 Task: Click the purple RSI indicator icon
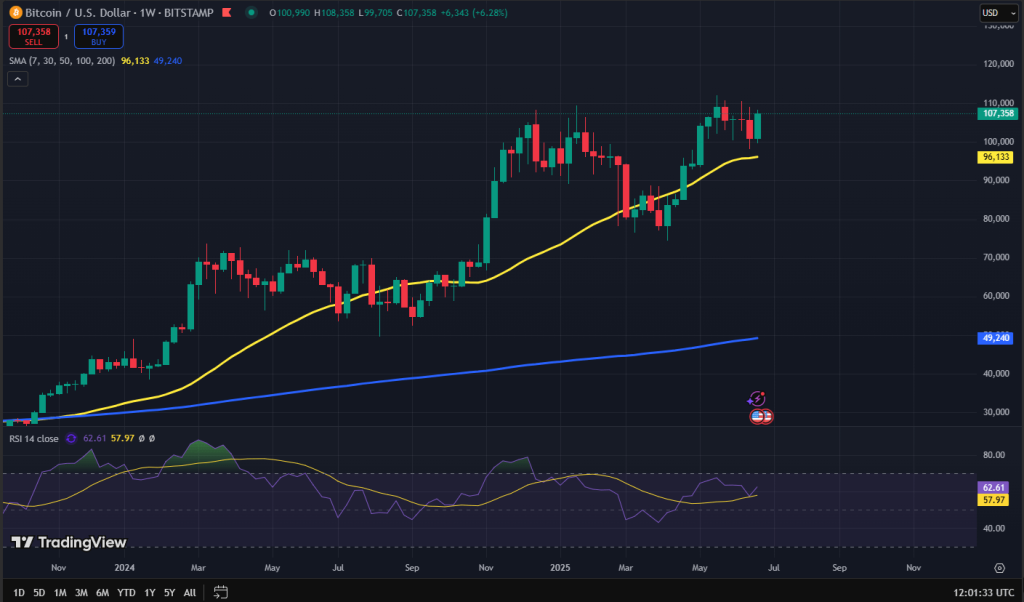point(71,439)
